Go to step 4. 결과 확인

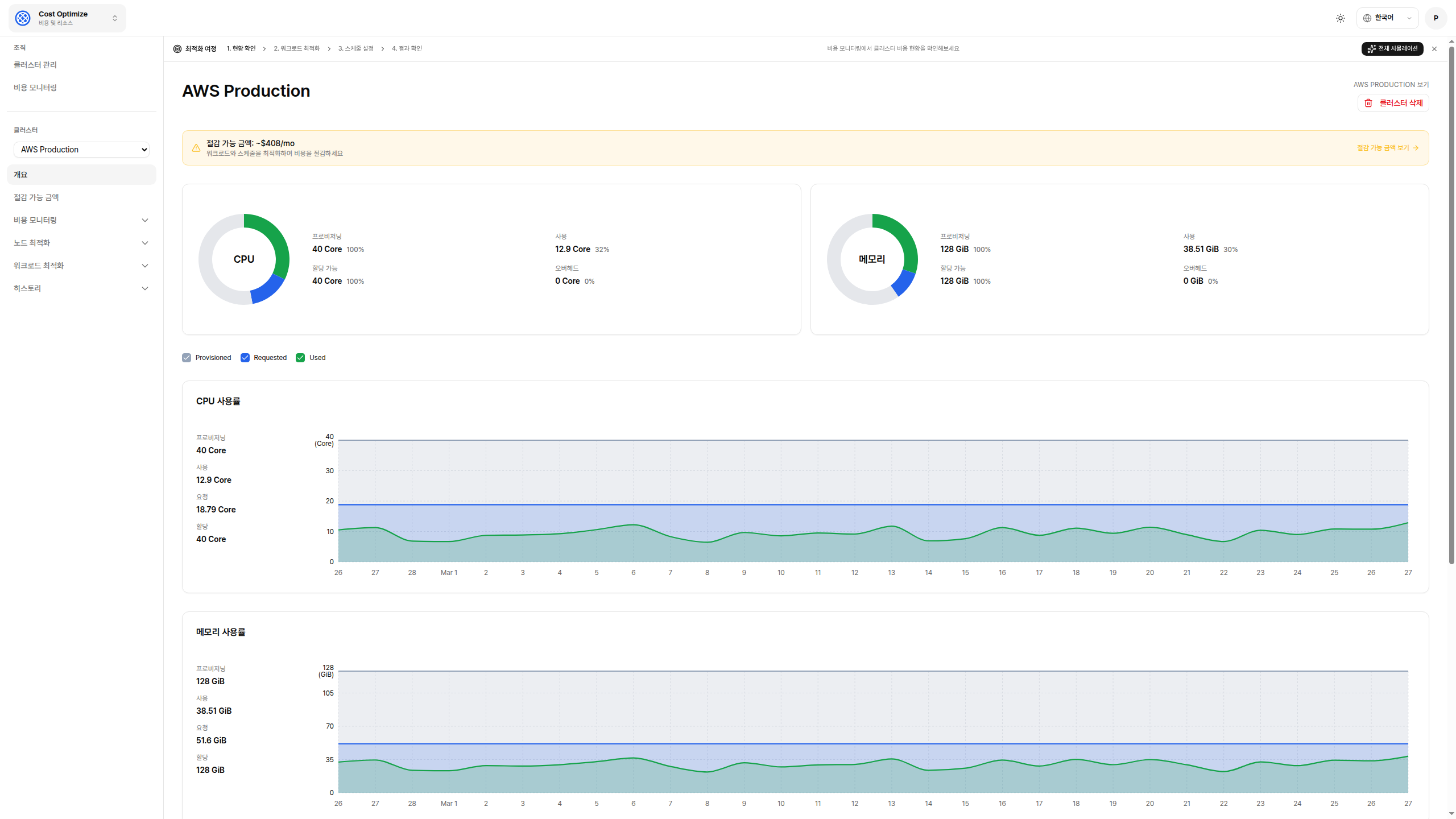pos(407,49)
